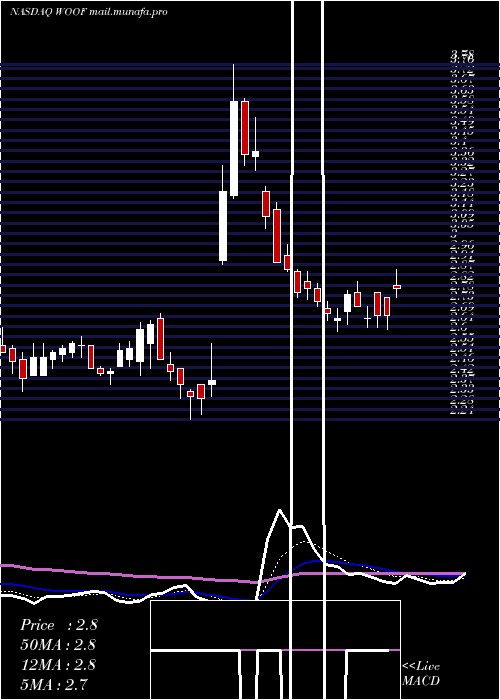
Task: Click the '<<Live' label
Action: pyautogui.click(x=421, y=667)
